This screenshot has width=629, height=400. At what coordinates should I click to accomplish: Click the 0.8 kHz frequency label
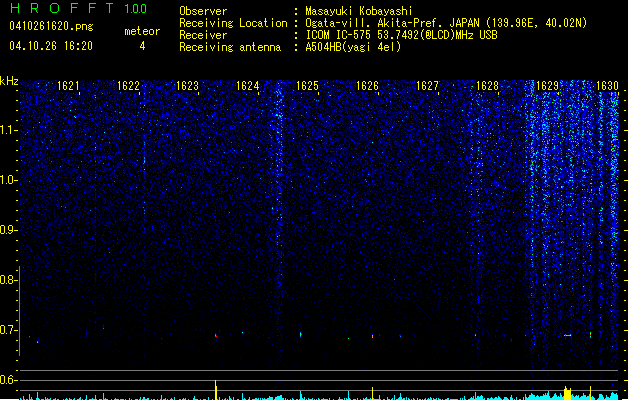8,280
